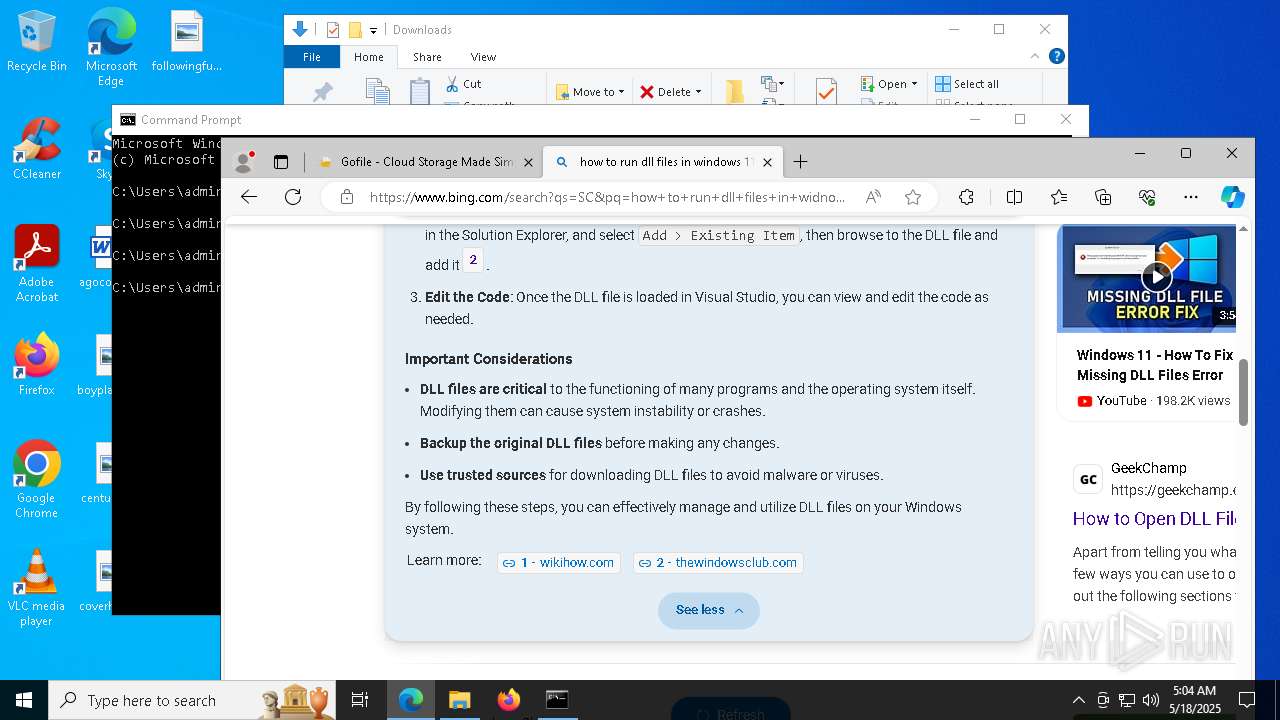Collapse the File Explorer ribbon chevron

click(x=1035, y=56)
